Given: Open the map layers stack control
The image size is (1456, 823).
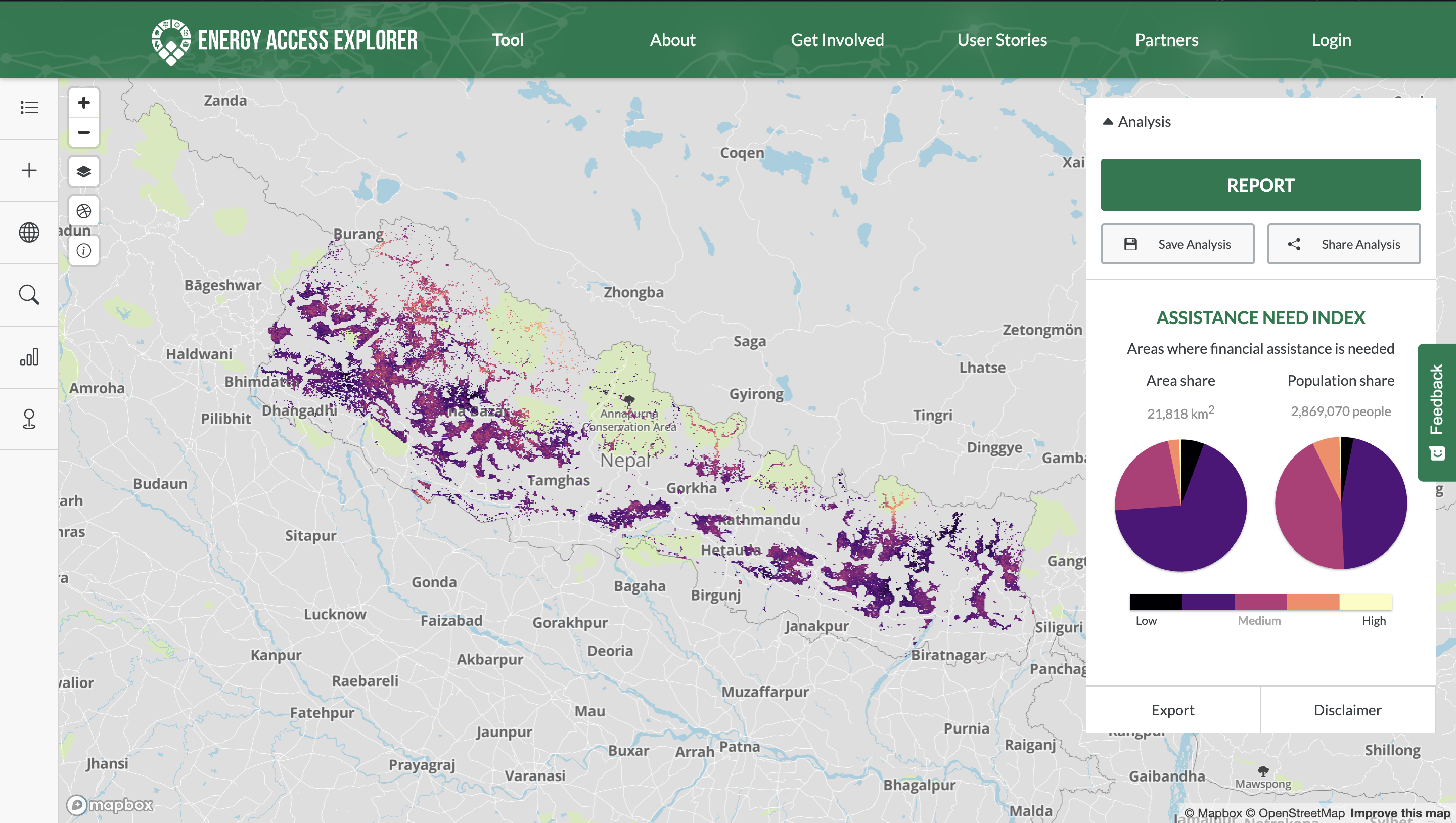Looking at the screenshot, I should coord(83,171).
